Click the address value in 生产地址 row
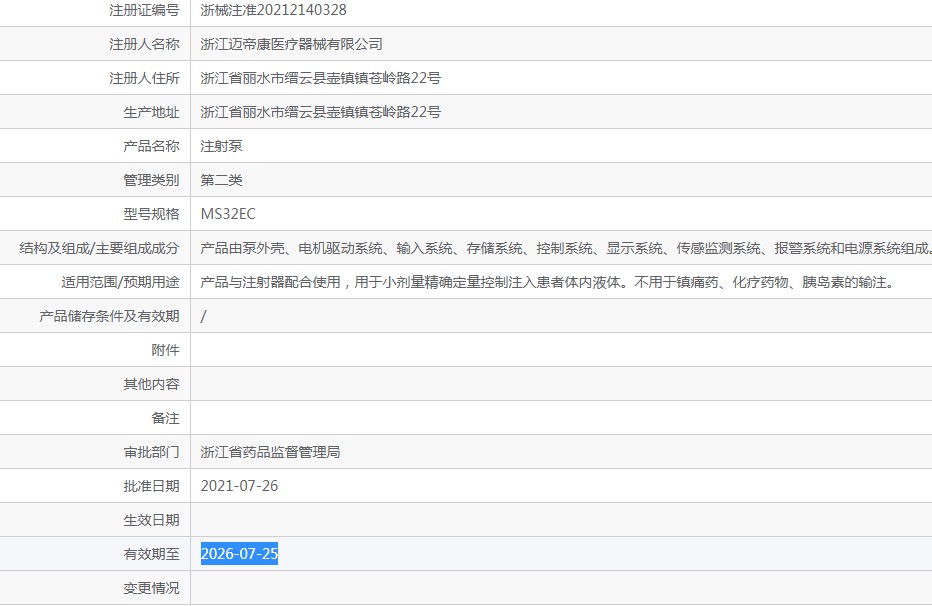This screenshot has height=606, width=932. [320, 112]
